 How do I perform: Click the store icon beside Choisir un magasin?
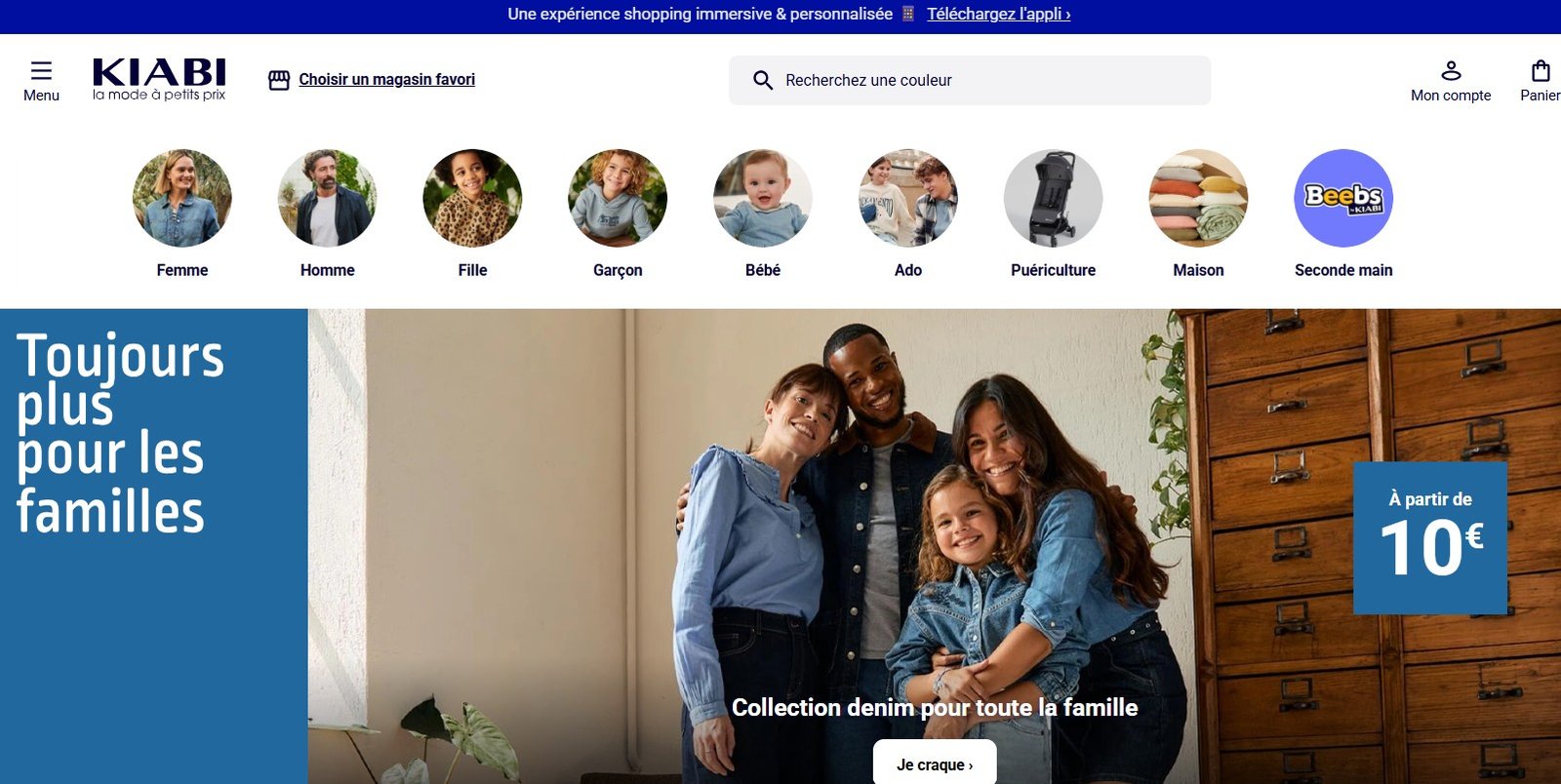point(279,80)
